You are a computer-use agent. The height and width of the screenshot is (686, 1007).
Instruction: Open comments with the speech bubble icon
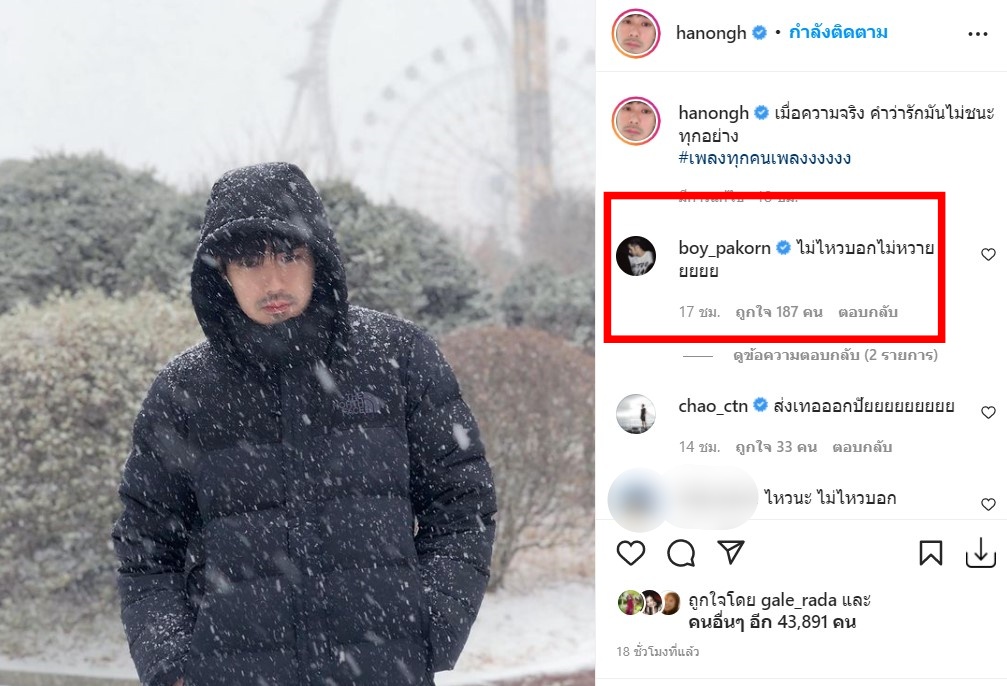[x=681, y=552]
